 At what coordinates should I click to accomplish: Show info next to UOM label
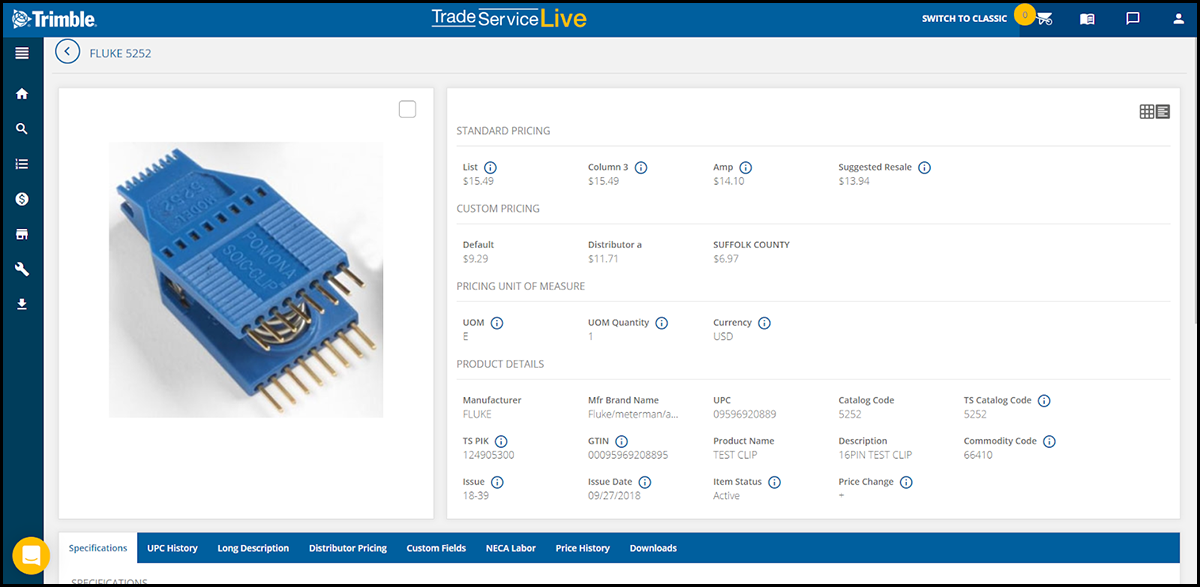497,323
